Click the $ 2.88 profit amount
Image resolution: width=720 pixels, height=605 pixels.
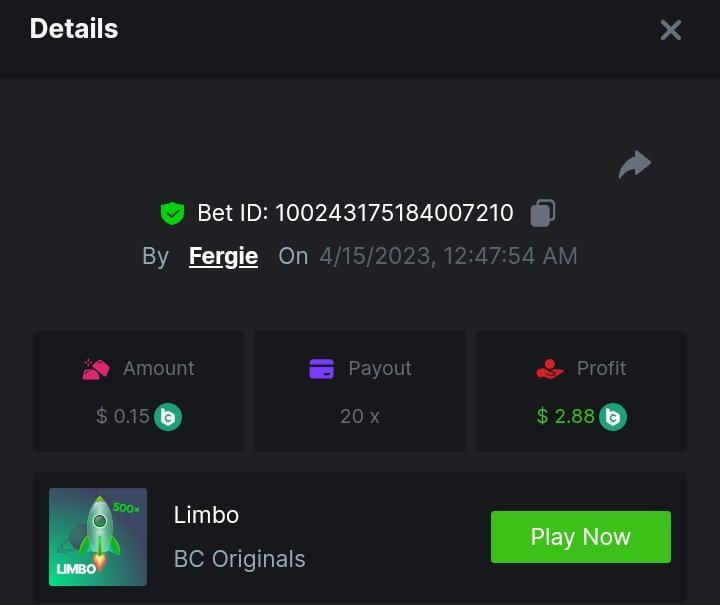coord(566,416)
